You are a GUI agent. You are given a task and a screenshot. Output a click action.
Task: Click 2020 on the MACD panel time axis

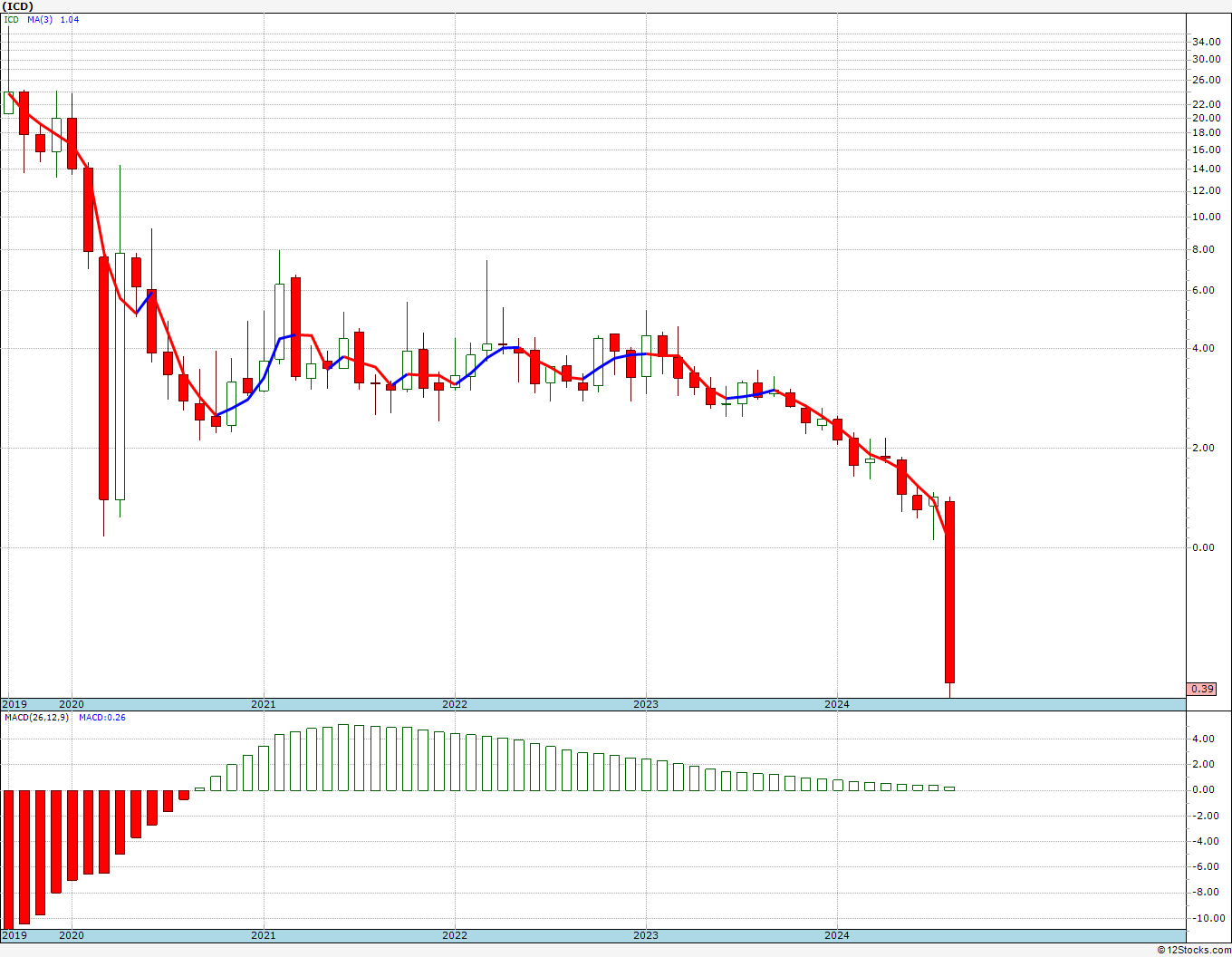(x=72, y=935)
